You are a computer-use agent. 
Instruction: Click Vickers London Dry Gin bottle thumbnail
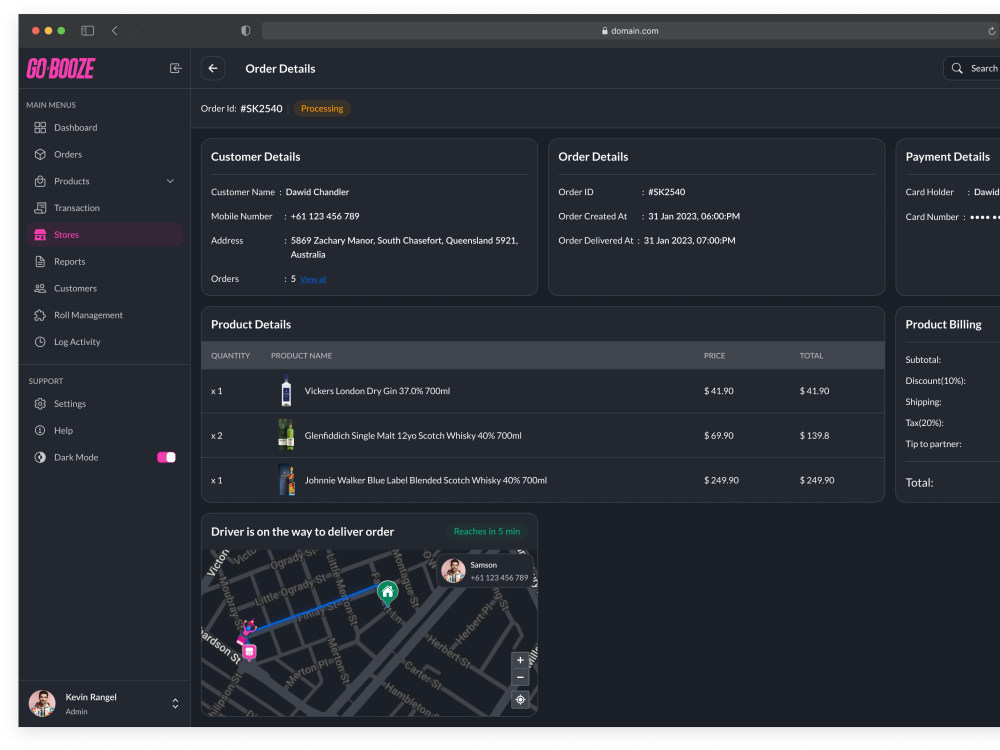[286, 390]
